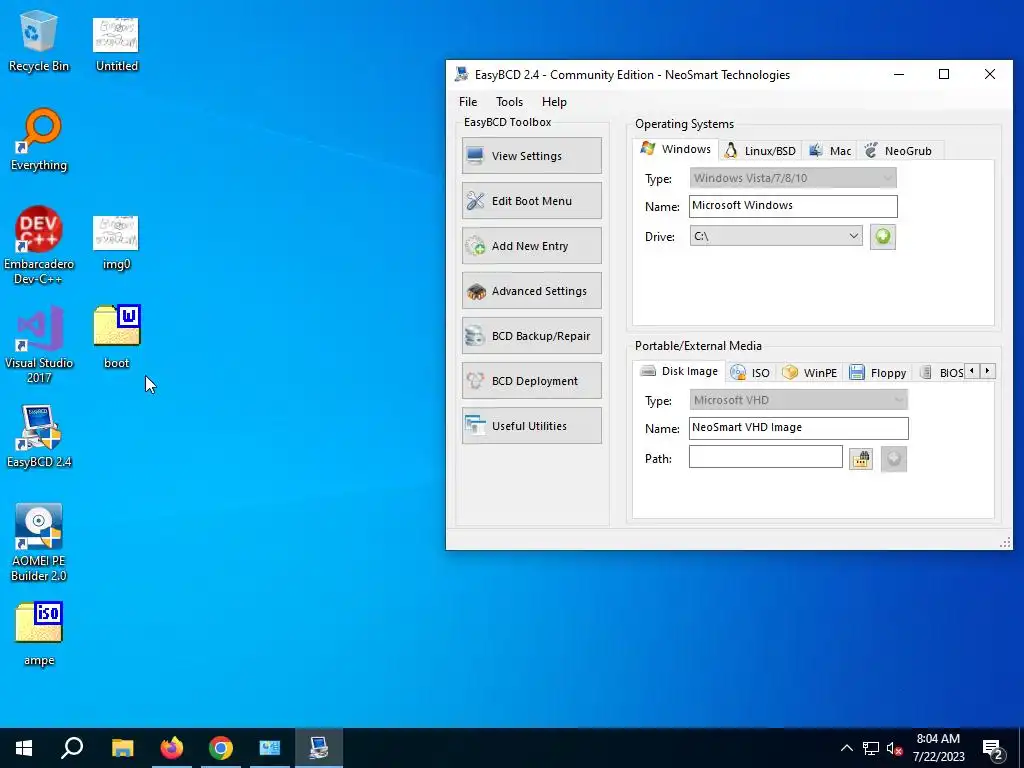Select the img0 image file icon
1024x768 pixels.
pyautogui.click(x=116, y=242)
